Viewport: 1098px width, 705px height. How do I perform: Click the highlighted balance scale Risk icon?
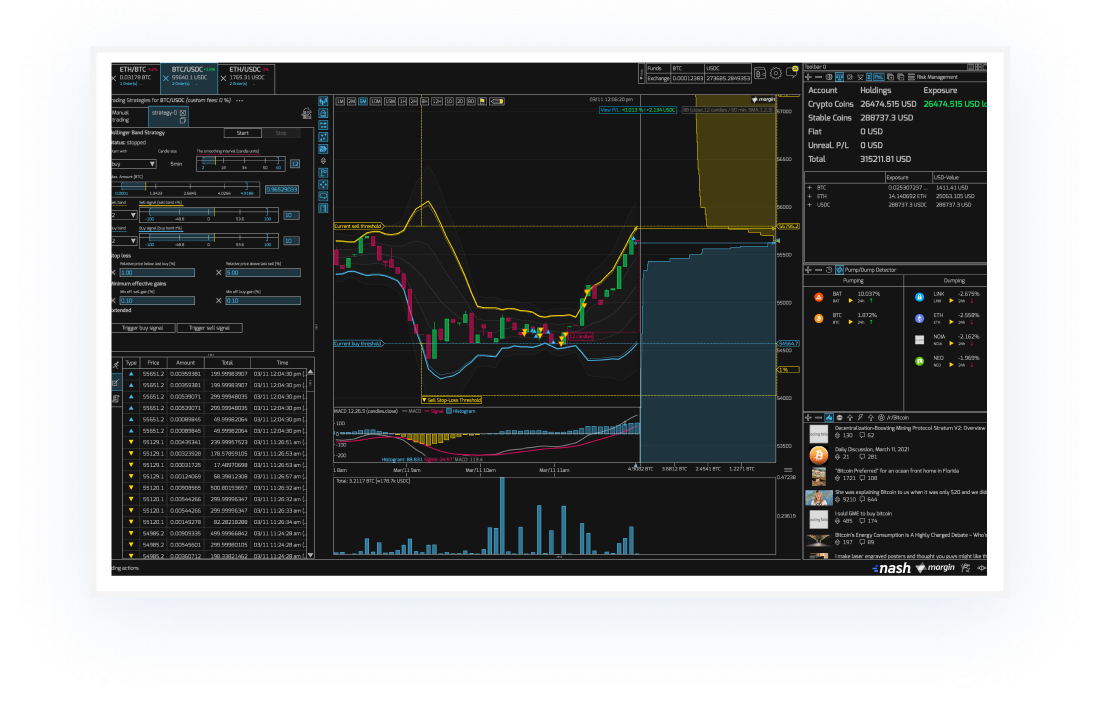pos(840,77)
